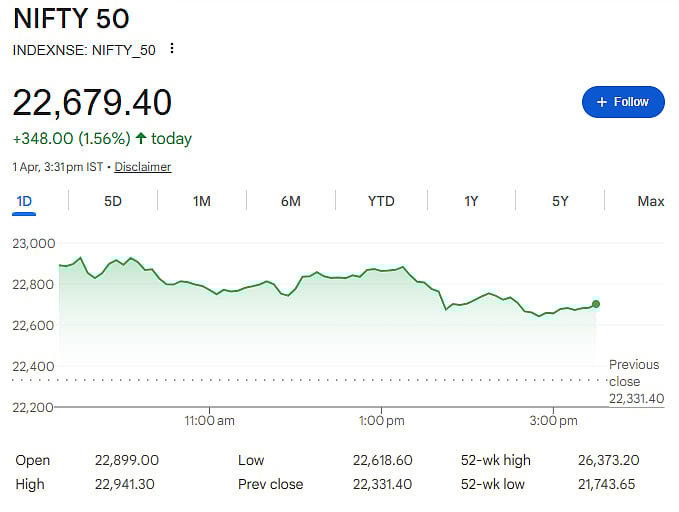Click the Previous close label on chart

coord(635,373)
